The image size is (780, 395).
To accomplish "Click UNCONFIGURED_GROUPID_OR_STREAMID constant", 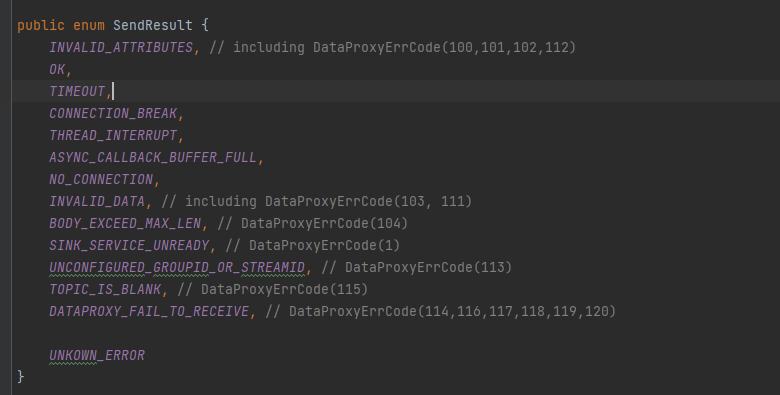I will tap(177, 267).
